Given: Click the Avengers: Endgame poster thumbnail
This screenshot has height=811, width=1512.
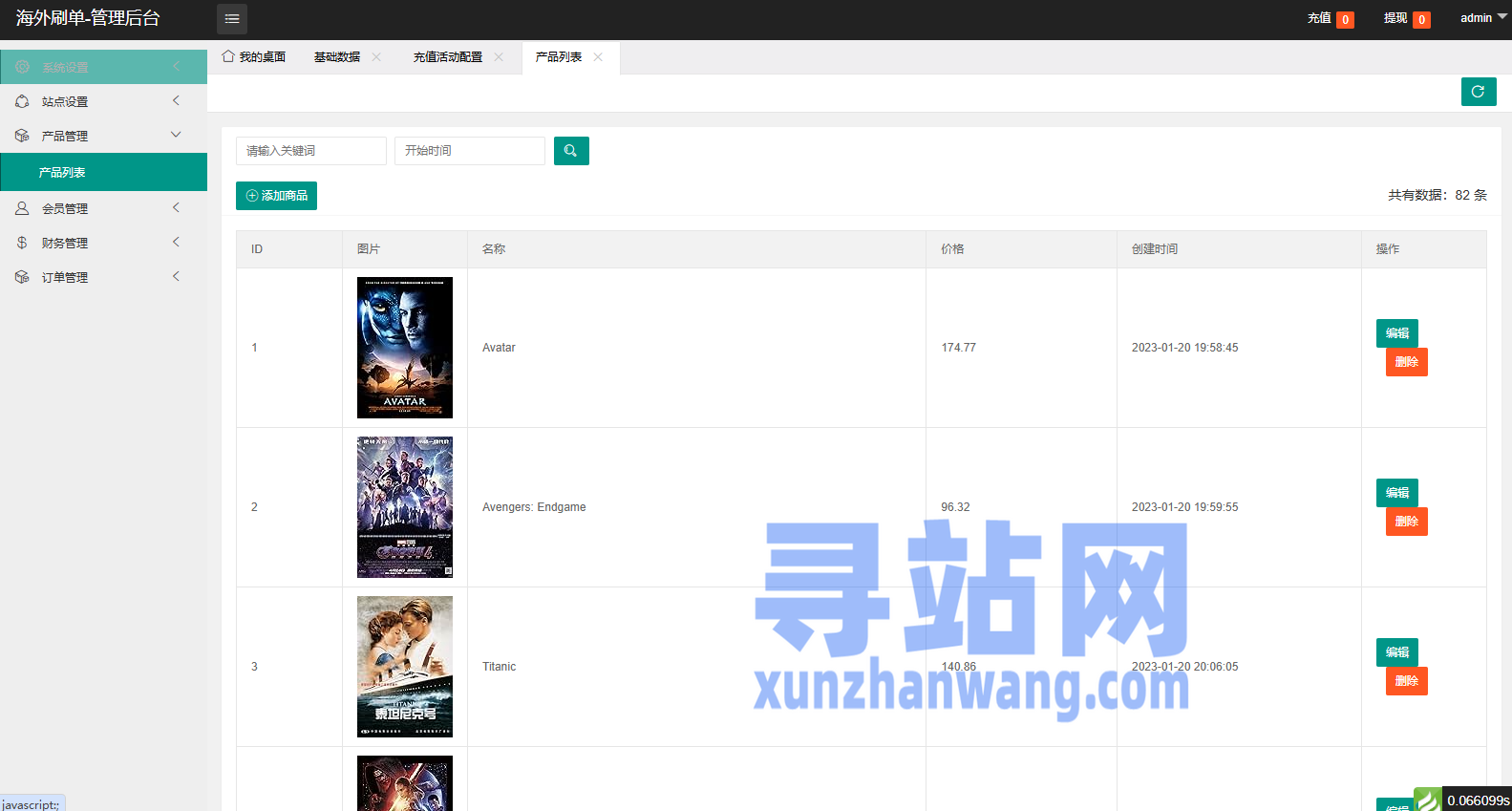Looking at the screenshot, I should click(x=405, y=507).
